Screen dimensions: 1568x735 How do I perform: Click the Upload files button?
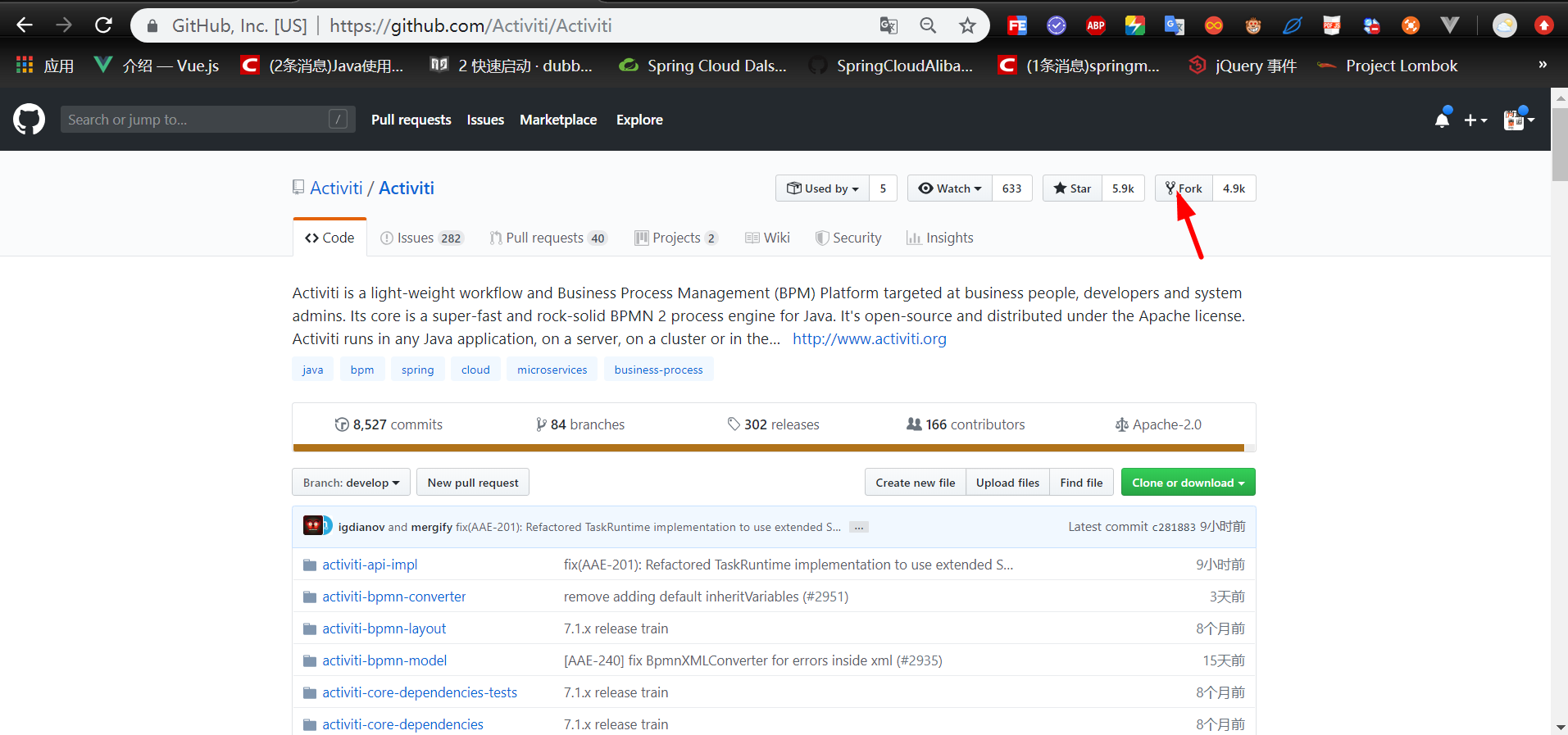click(x=1007, y=483)
